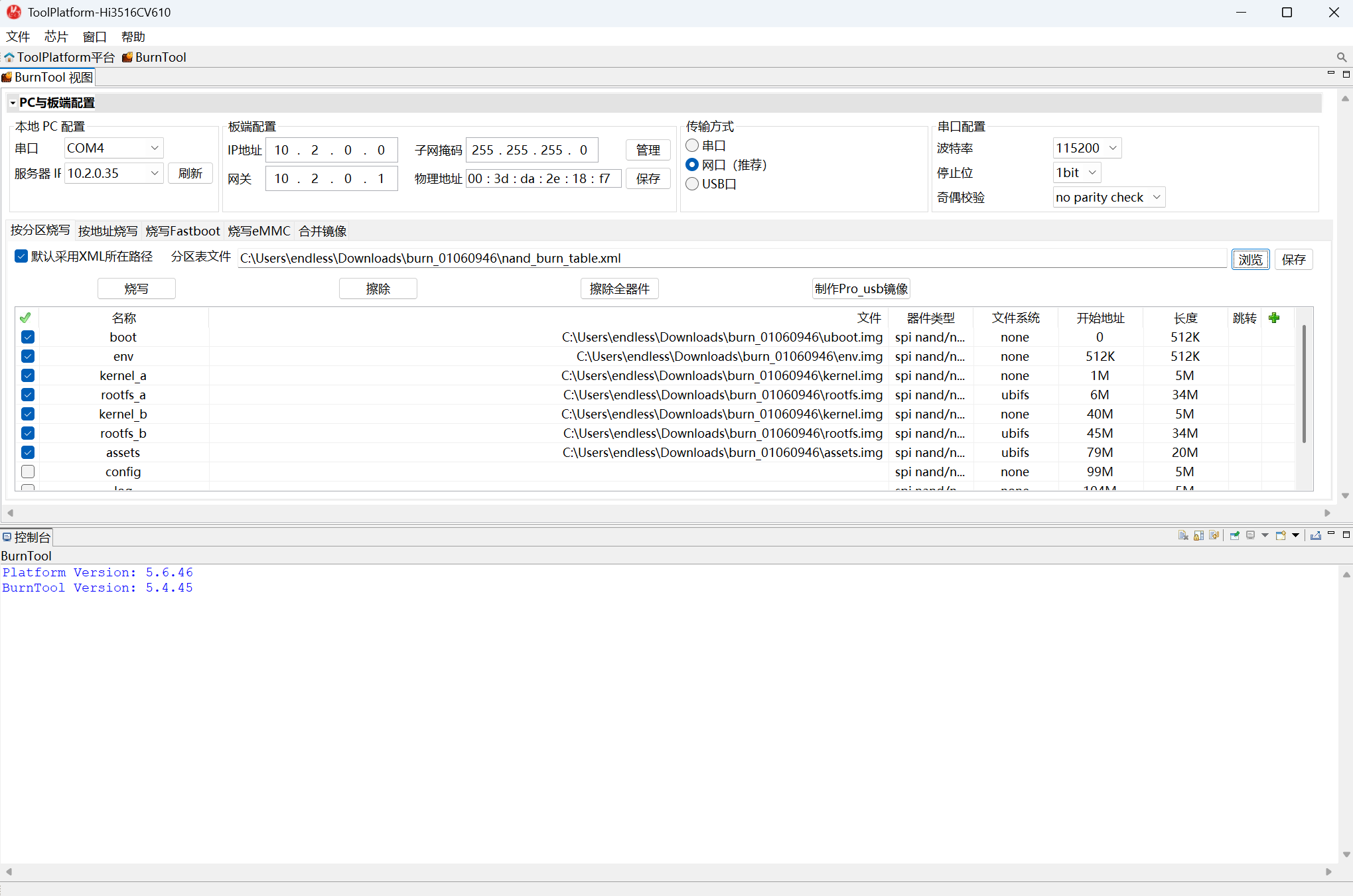Open the 窗口 menu

point(94,36)
